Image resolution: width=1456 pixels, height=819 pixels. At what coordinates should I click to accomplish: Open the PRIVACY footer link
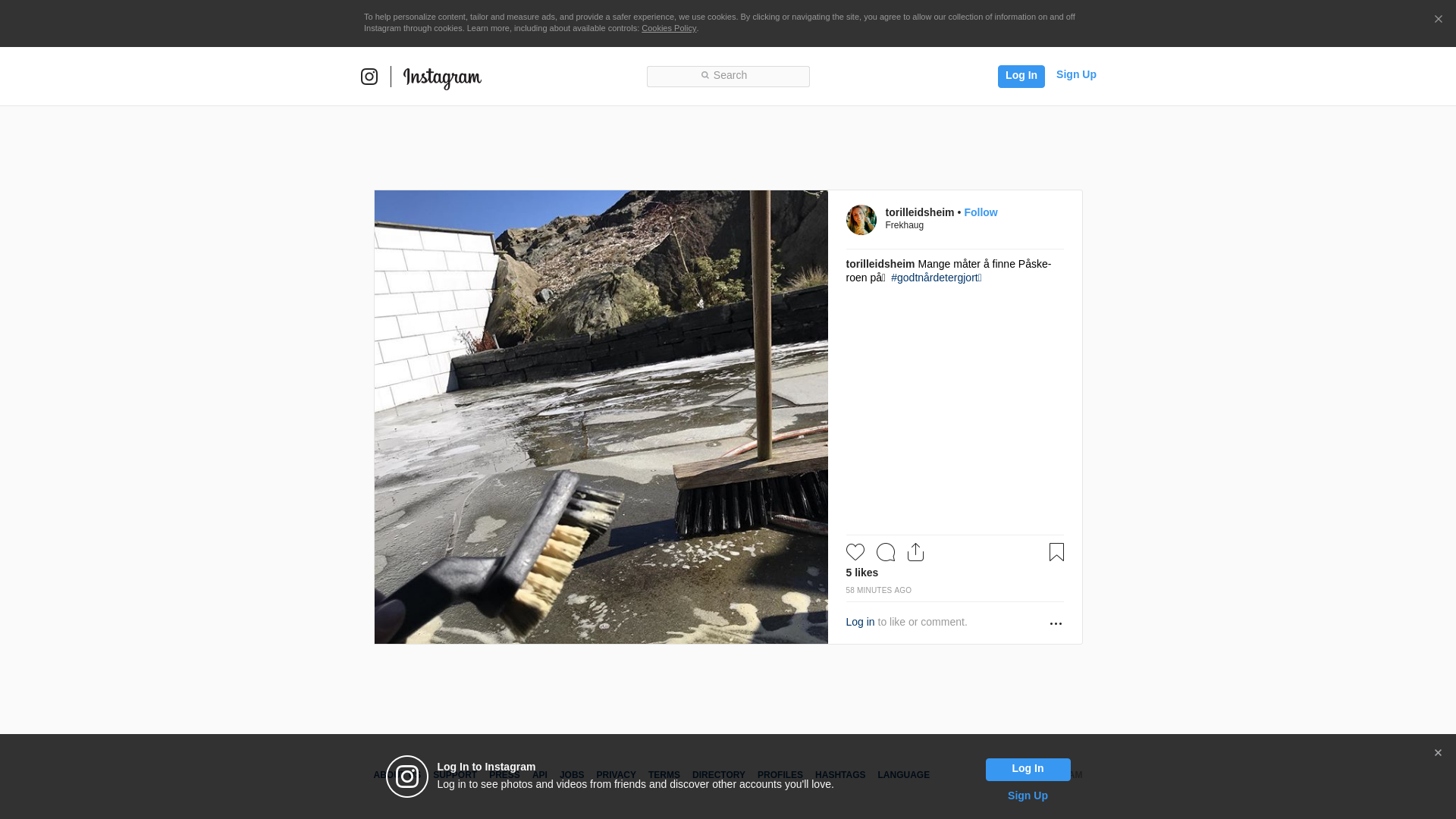pyautogui.click(x=616, y=775)
